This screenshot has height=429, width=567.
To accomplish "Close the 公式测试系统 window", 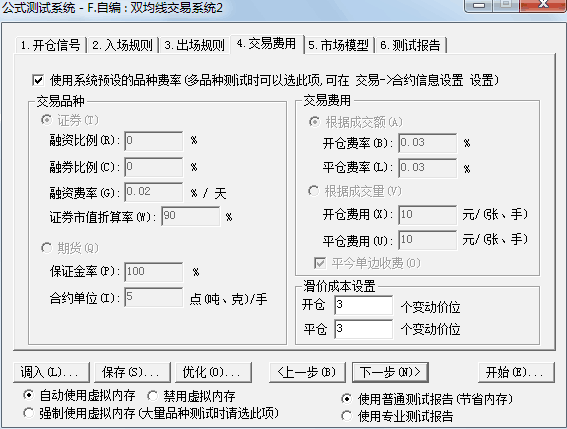I will click(543, 5).
